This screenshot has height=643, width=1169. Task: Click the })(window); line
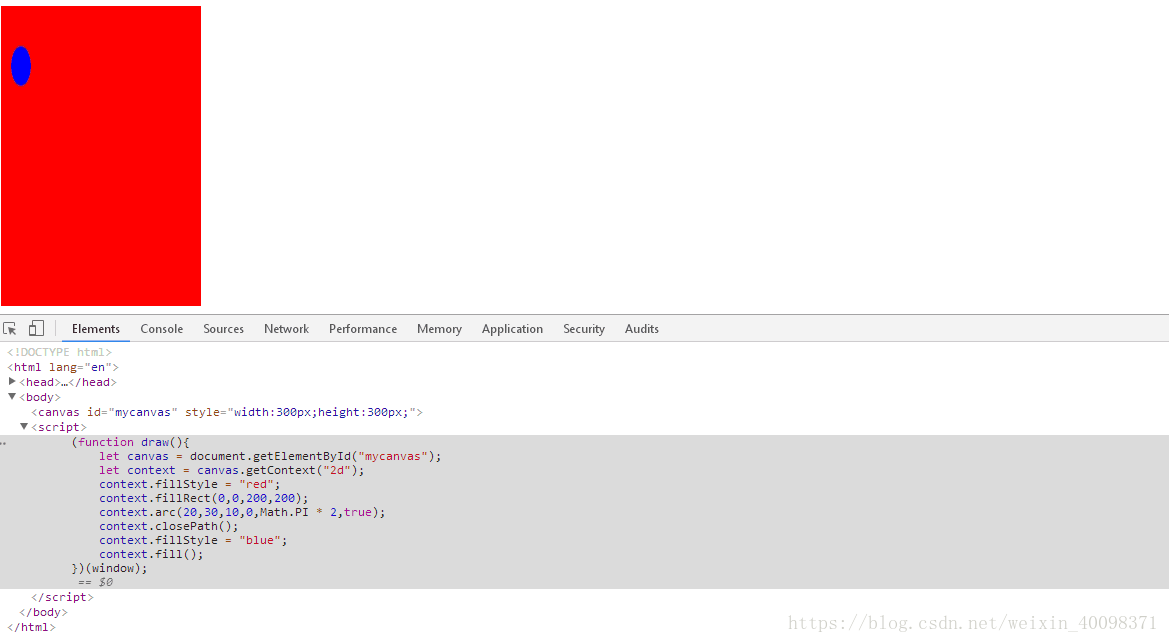(110, 568)
